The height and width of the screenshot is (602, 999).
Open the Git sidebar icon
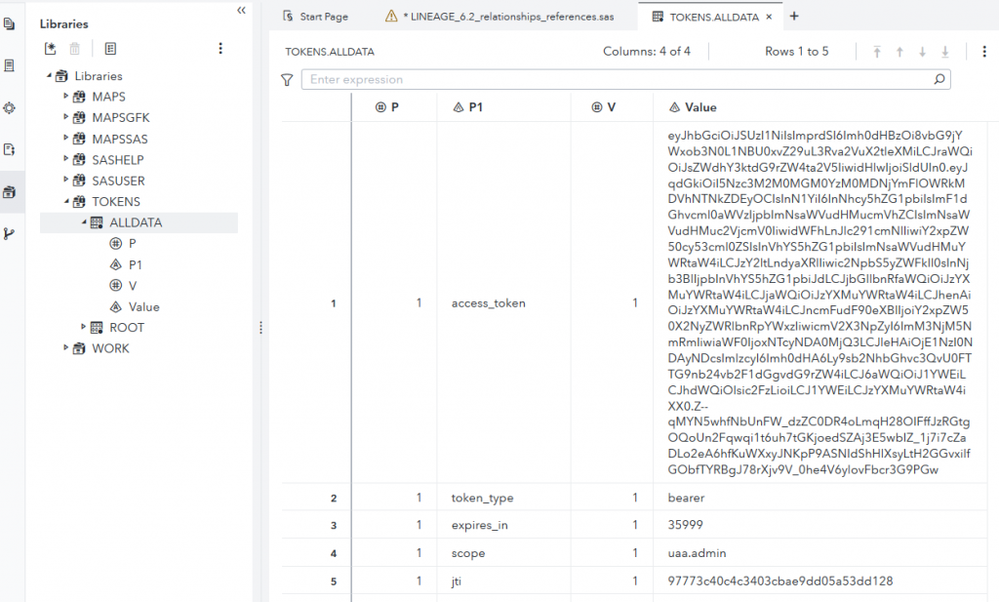click(9, 234)
